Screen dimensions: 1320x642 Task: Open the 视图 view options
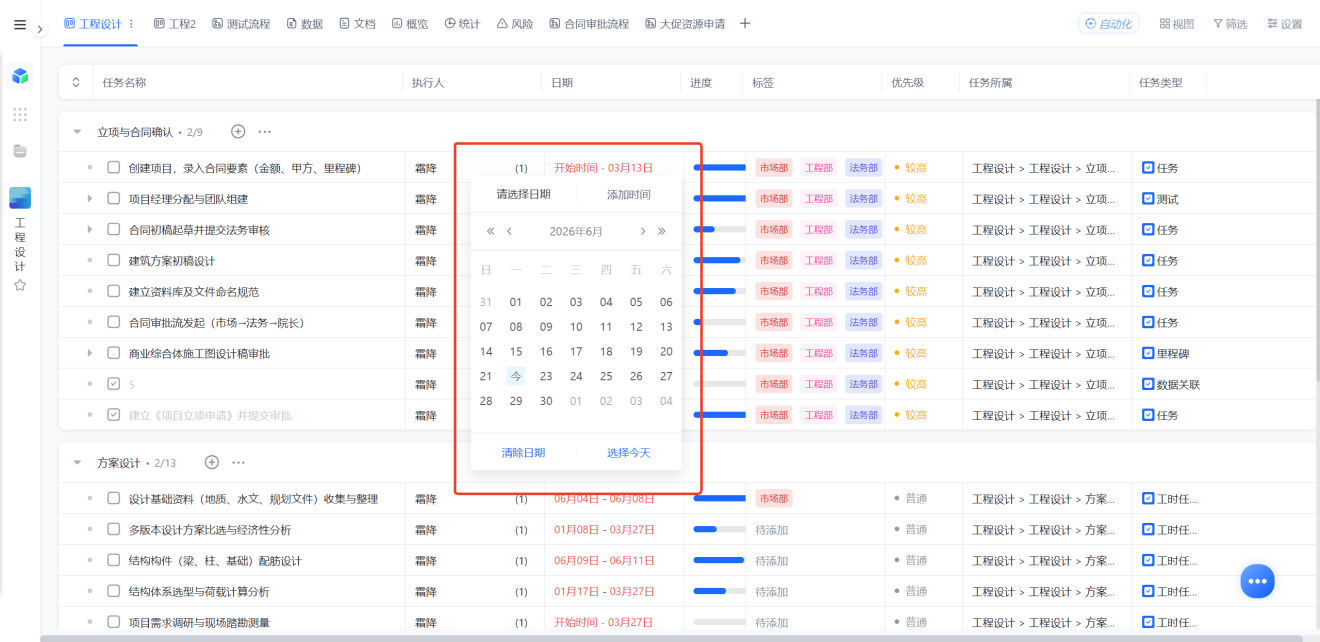click(1176, 24)
